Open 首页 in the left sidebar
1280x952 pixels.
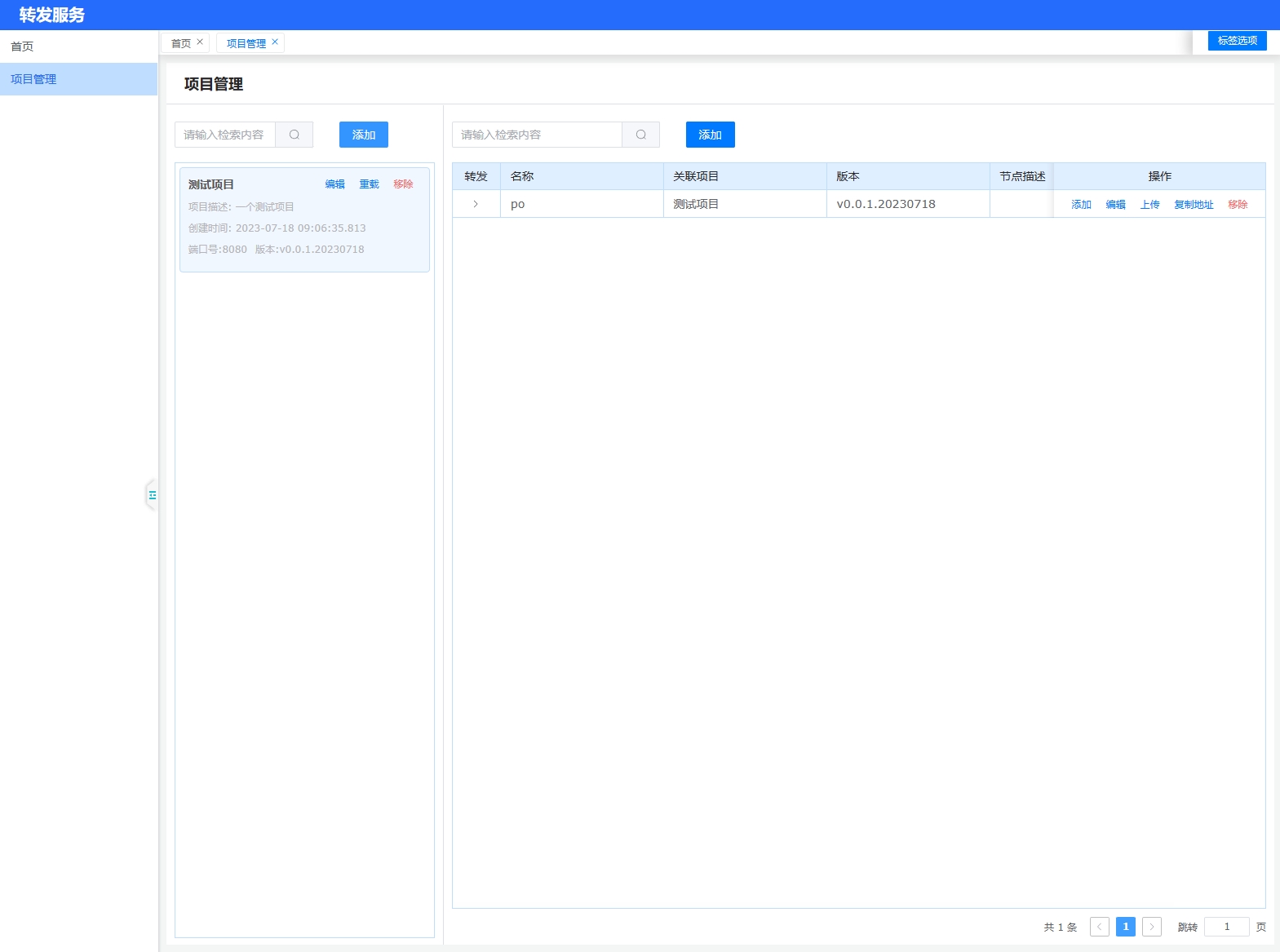pos(78,46)
